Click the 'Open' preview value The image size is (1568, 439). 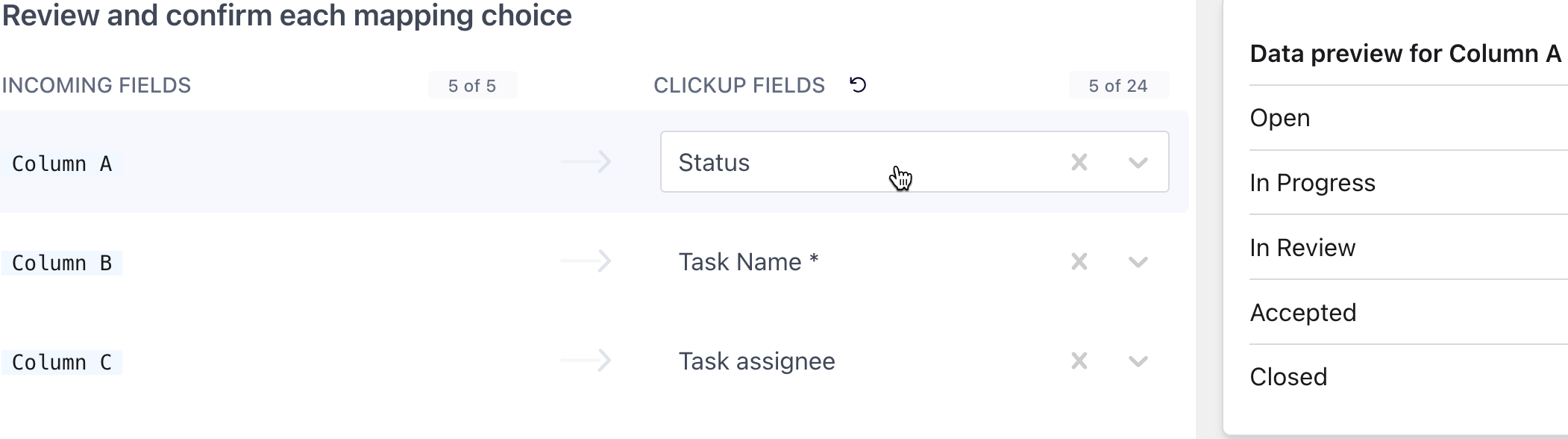pos(1280,118)
